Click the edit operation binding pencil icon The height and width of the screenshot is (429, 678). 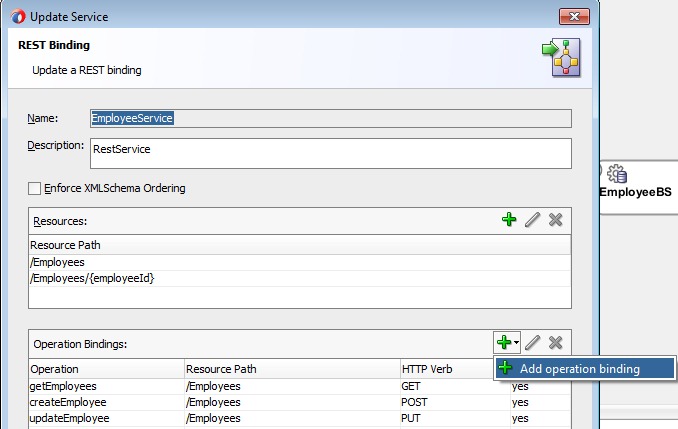tap(533, 343)
